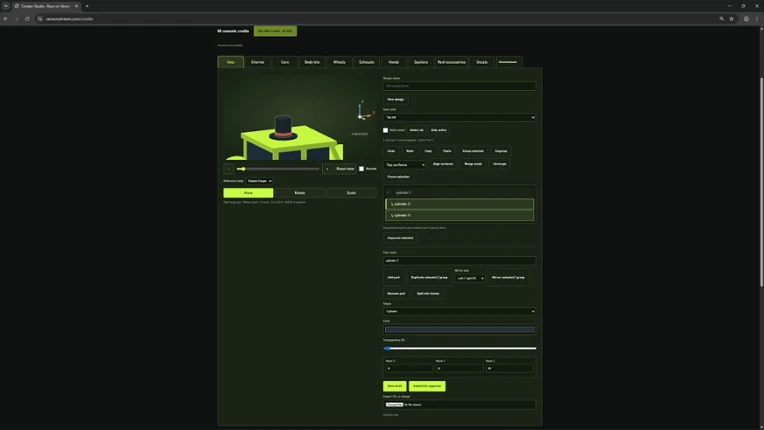764x430 pixels.
Task: Click the Move Z input field
Action: tap(509, 369)
